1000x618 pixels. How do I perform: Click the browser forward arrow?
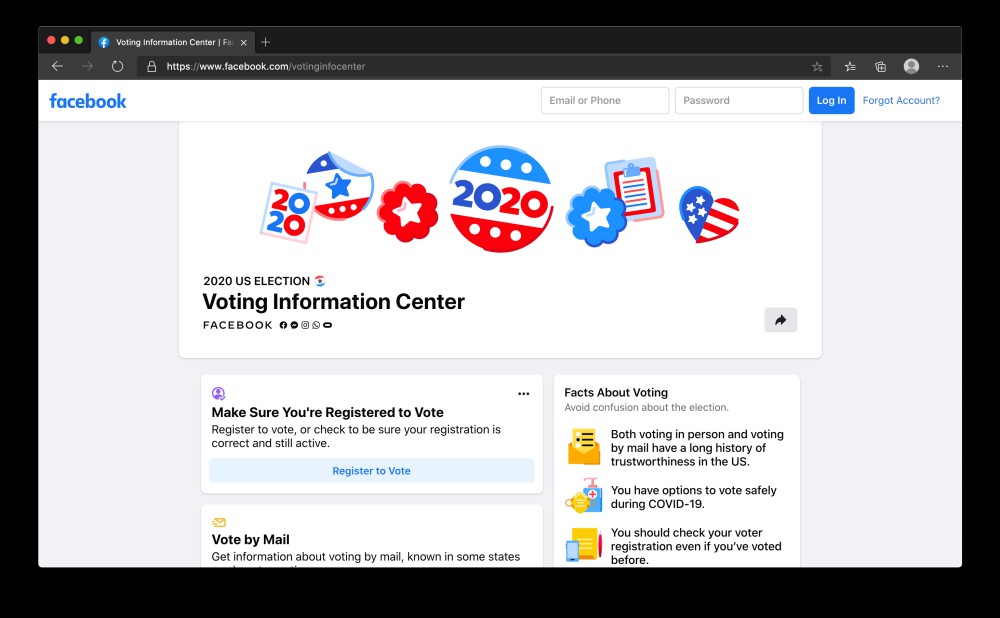(x=87, y=66)
